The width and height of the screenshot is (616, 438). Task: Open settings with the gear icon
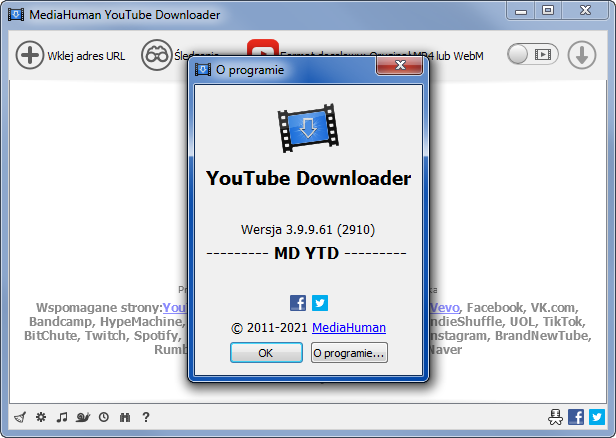[41, 417]
